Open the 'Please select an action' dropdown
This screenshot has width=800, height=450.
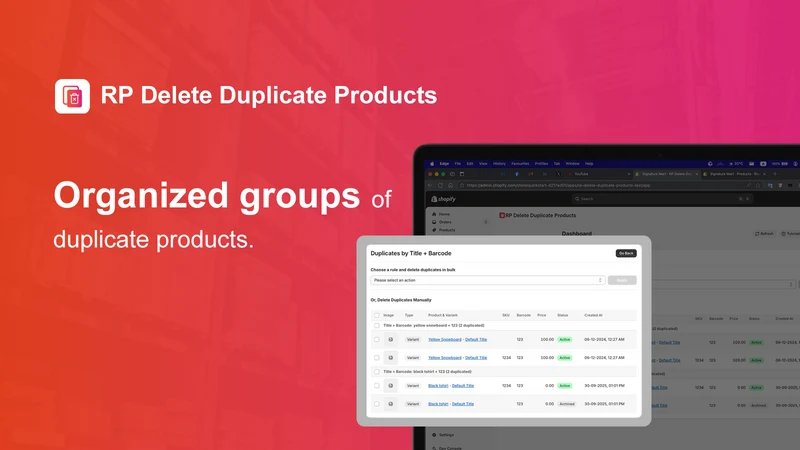[x=488, y=280]
